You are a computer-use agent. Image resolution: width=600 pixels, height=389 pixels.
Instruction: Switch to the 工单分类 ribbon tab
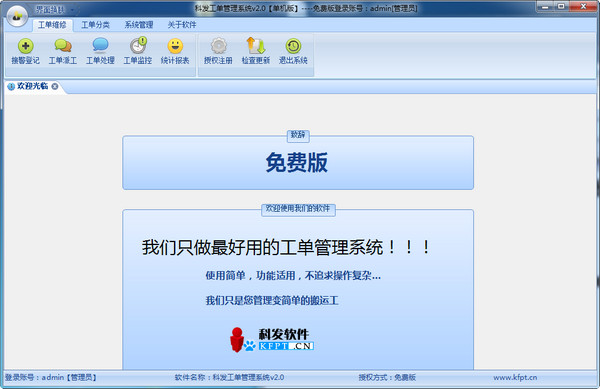click(x=95, y=25)
